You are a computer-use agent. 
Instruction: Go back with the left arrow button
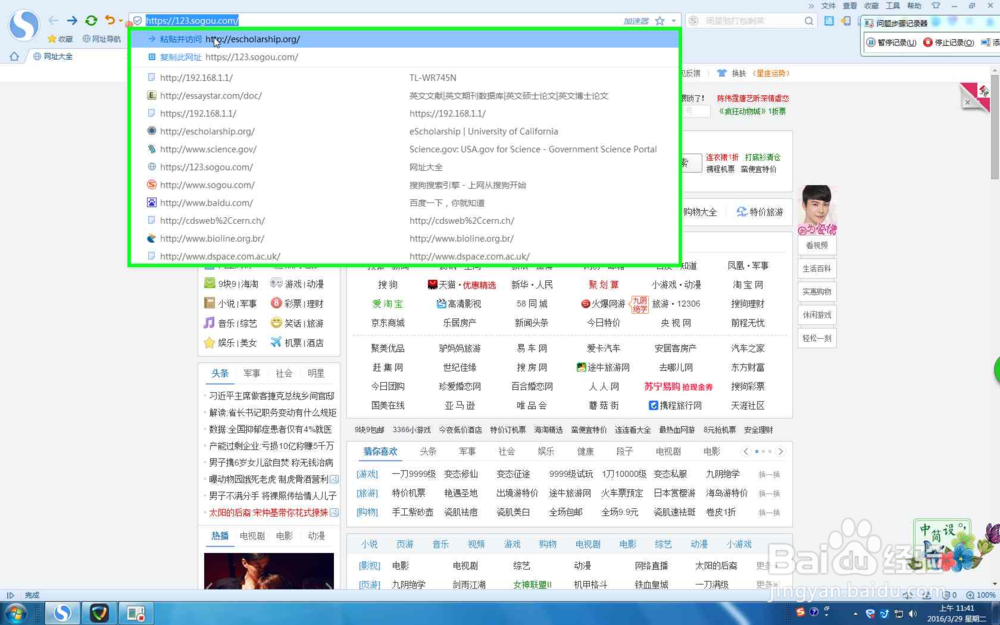[x=54, y=20]
